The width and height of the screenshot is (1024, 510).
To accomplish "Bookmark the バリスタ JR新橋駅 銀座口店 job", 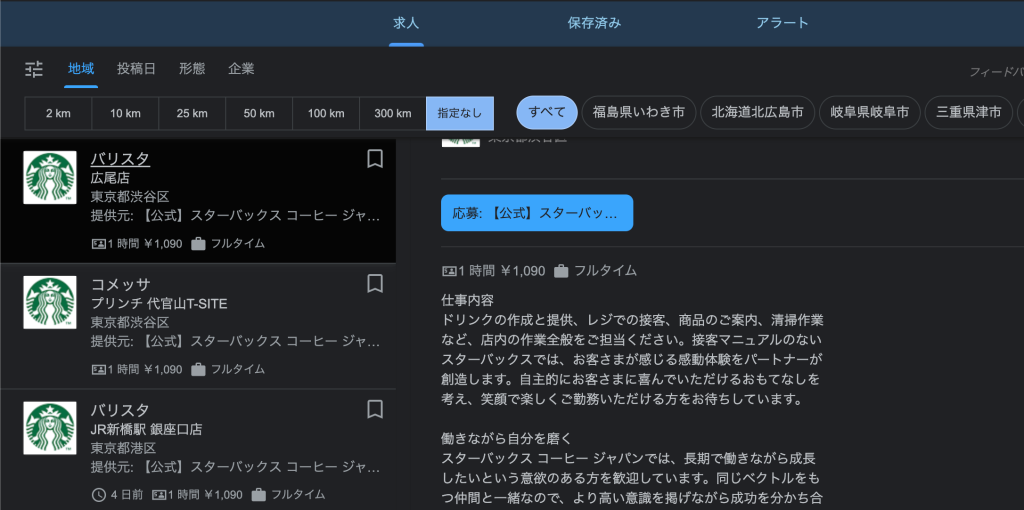I will pos(375,409).
